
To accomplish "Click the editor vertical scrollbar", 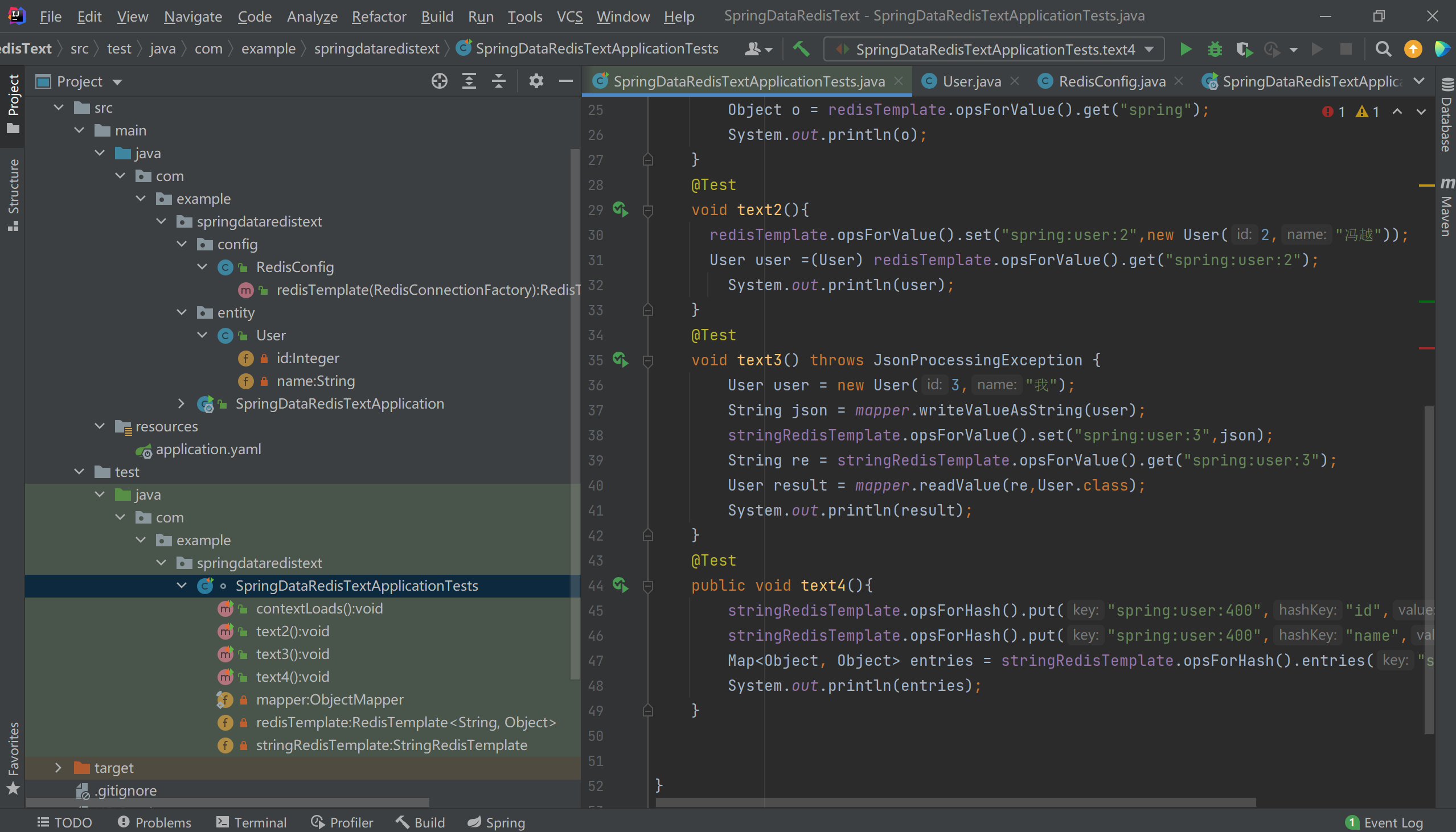I will pos(1429,569).
